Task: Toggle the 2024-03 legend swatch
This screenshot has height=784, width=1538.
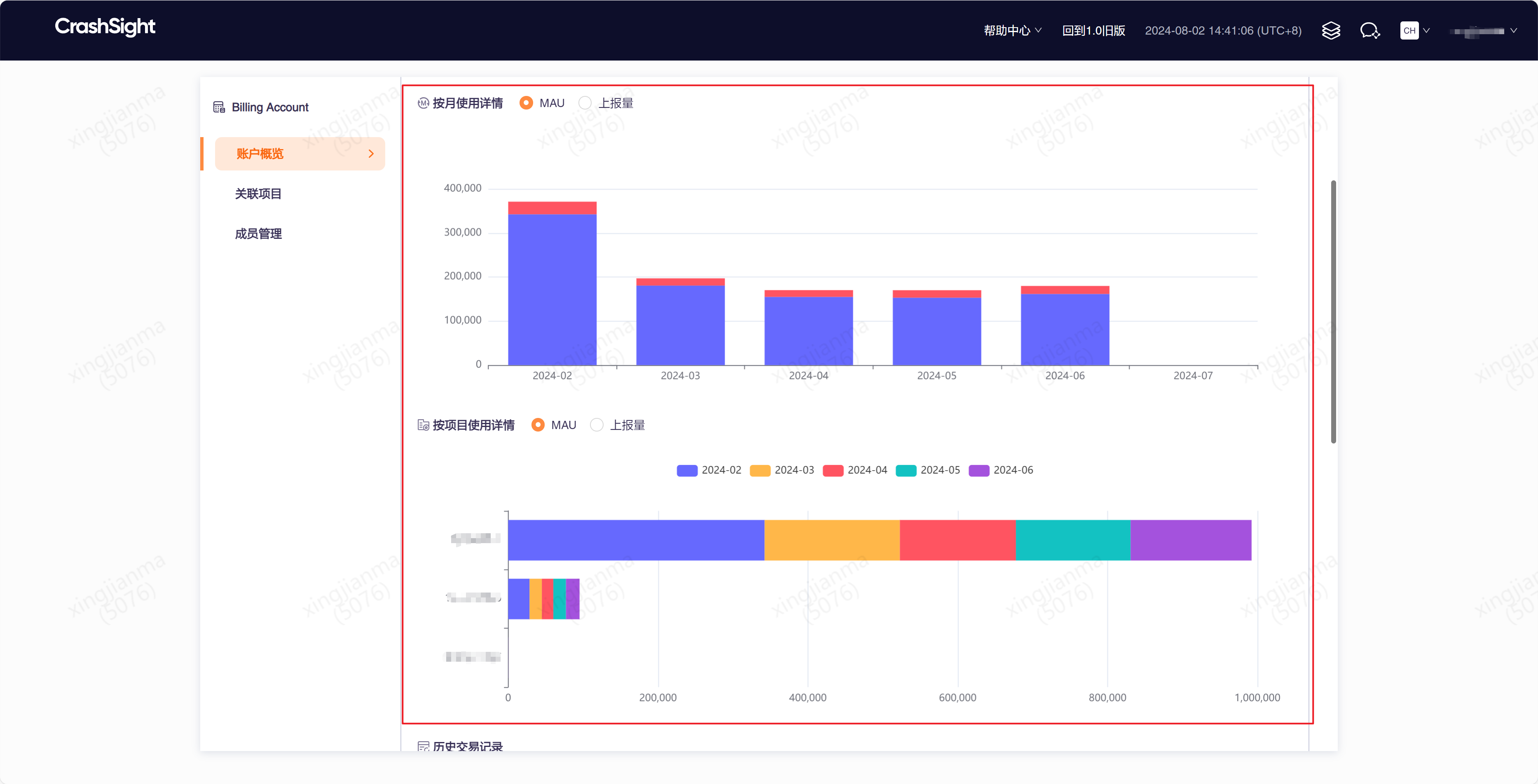Action: tap(760, 470)
